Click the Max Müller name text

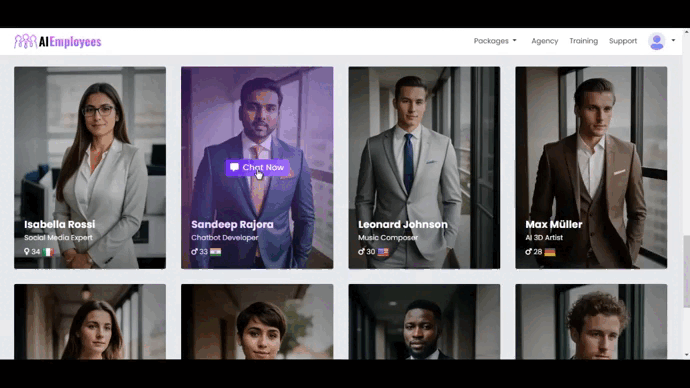point(554,224)
